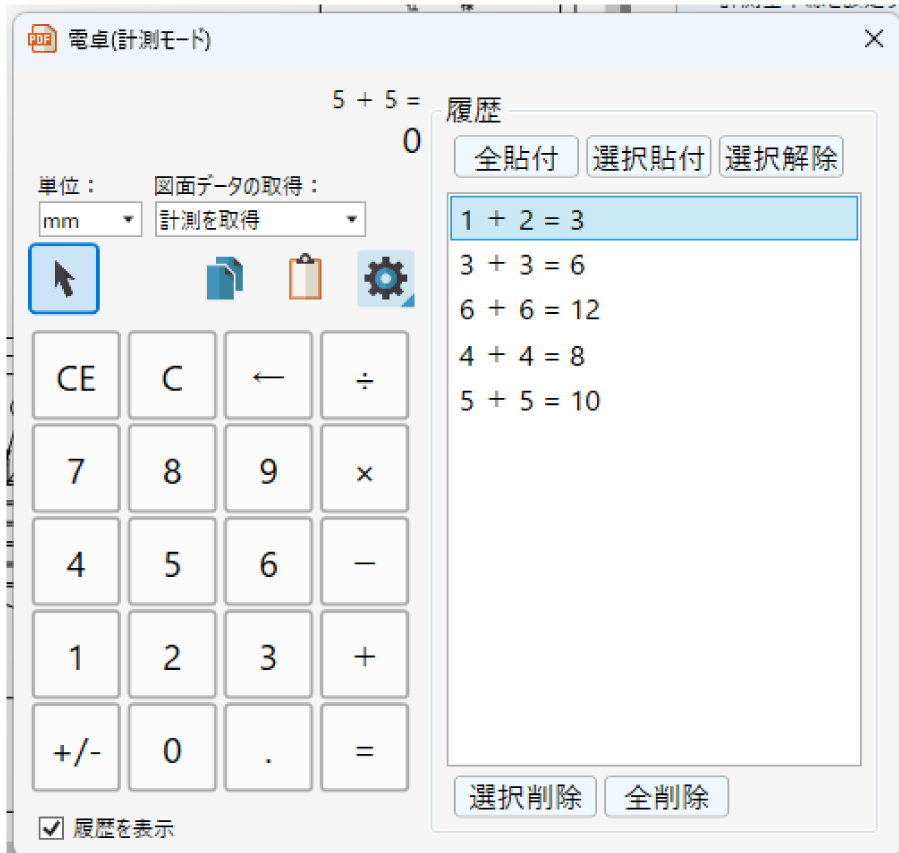This screenshot has width=899, height=853.
Task: Click the copy documents icon
Action: coord(224,279)
